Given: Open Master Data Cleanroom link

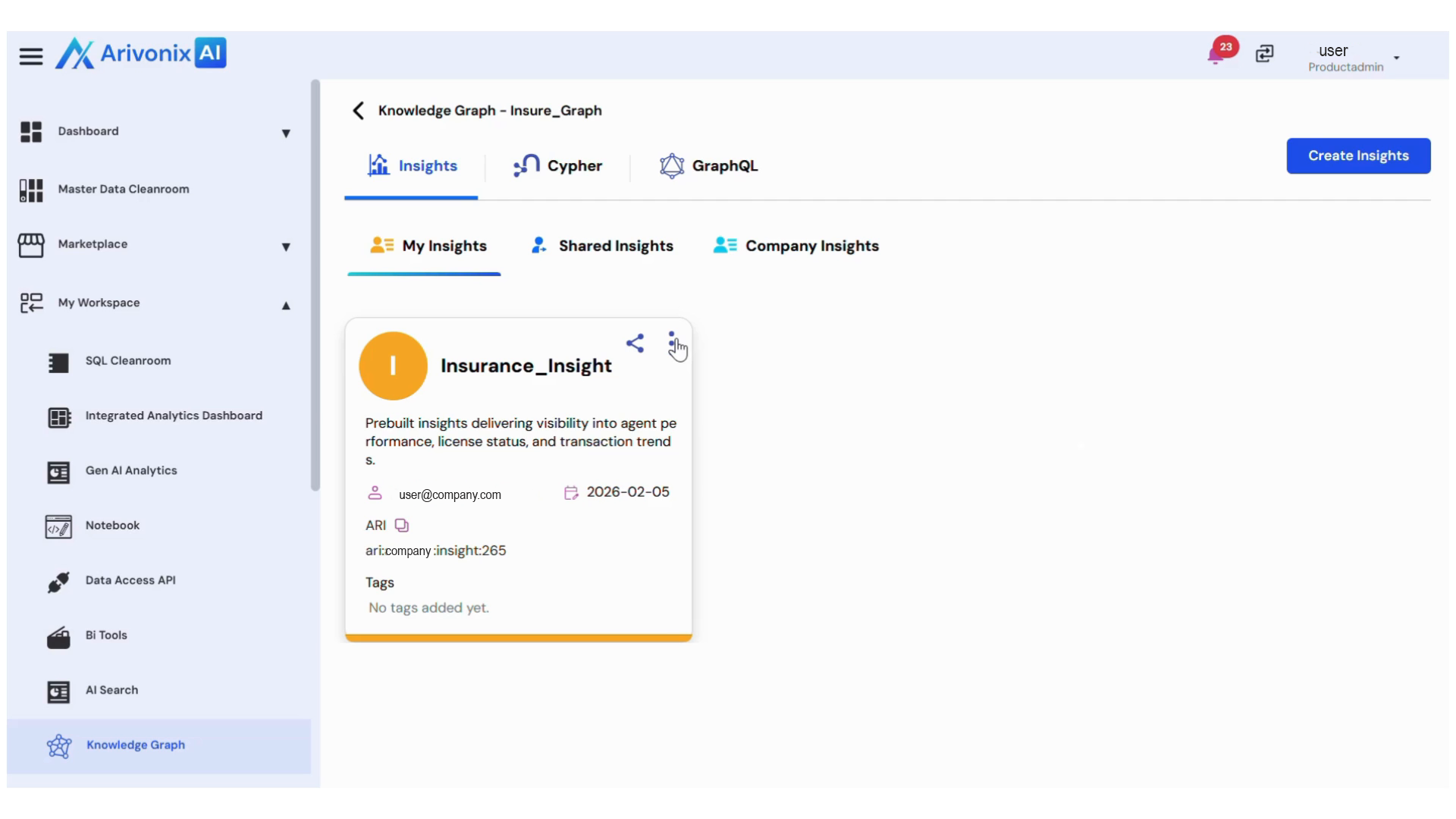Looking at the screenshot, I should pyautogui.click(x=124, y=190).
